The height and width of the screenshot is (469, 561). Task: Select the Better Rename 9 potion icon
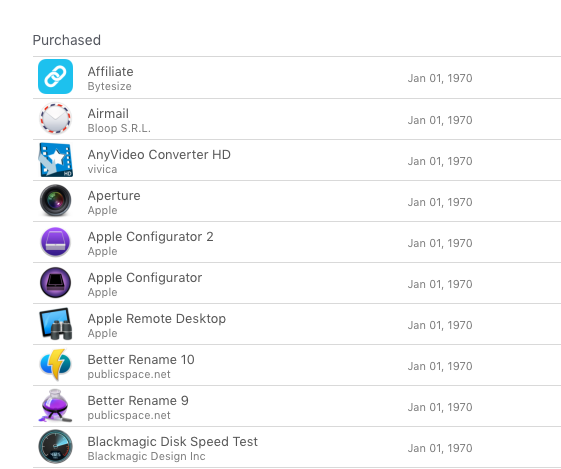(x=55, y=406)
